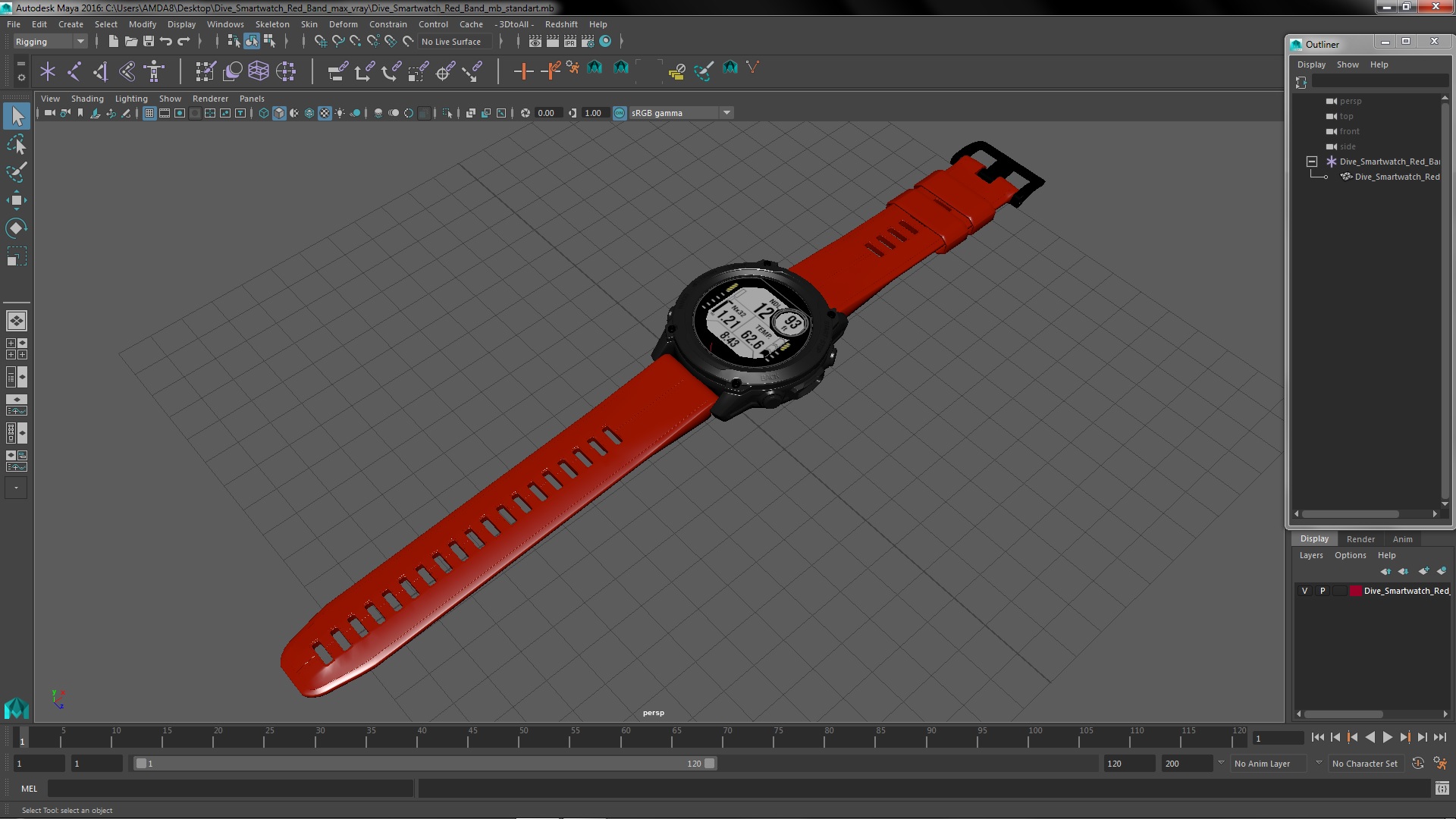Click the time range slider bar
1456x819 pixels.
pos(425,764)
